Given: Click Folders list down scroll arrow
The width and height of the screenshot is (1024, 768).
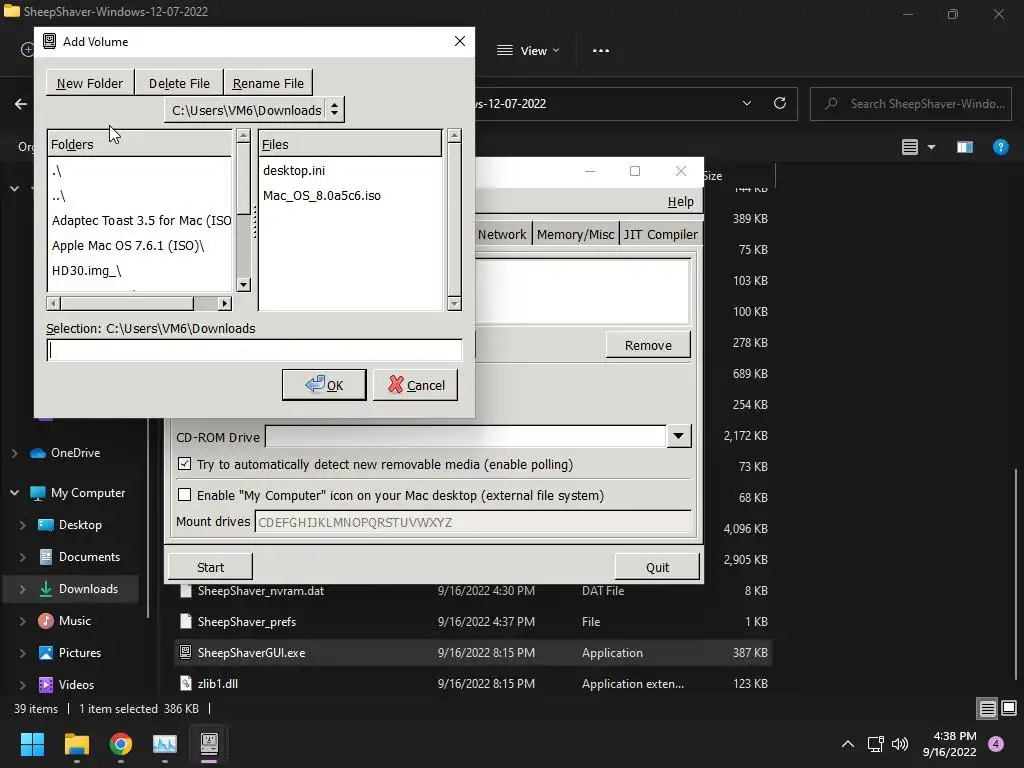Looking at the screenshot, I should pyautogui.click(x=244, y=285).
